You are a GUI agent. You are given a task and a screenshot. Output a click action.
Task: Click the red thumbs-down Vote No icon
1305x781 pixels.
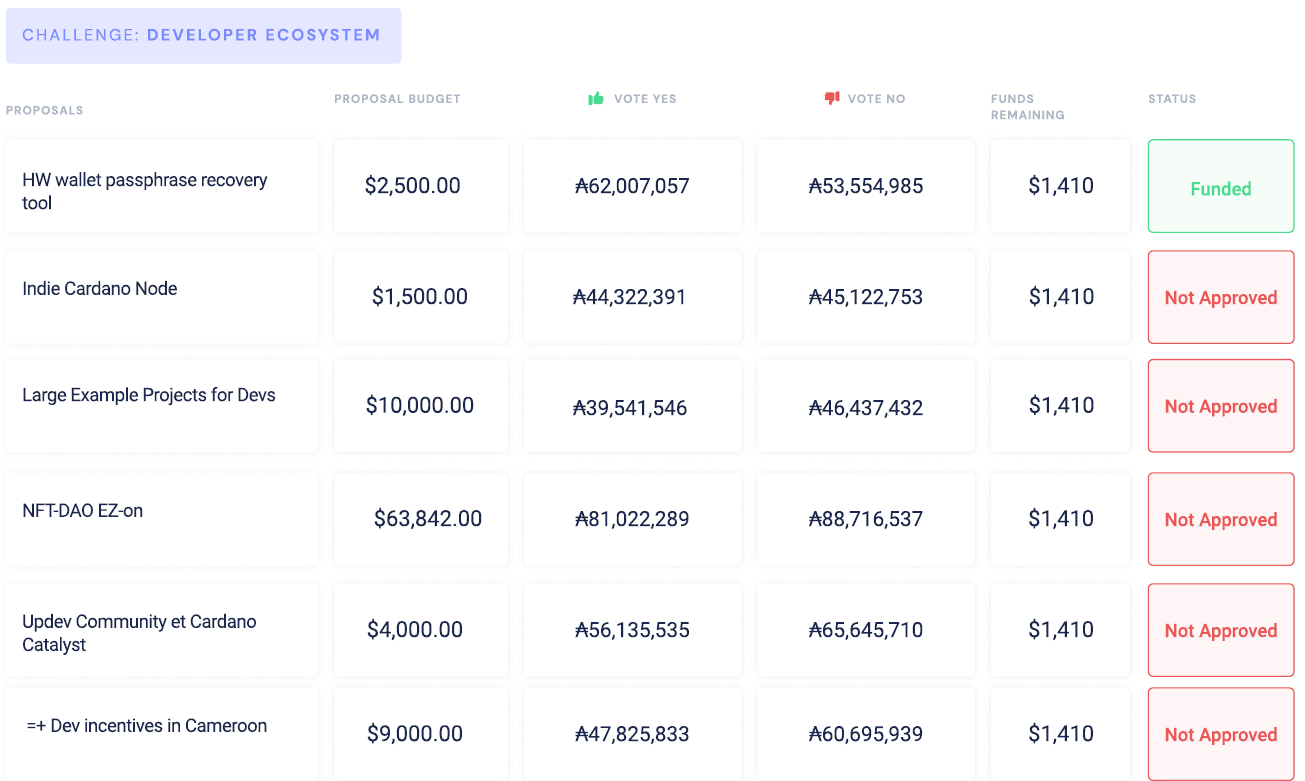tap(831, 98)
